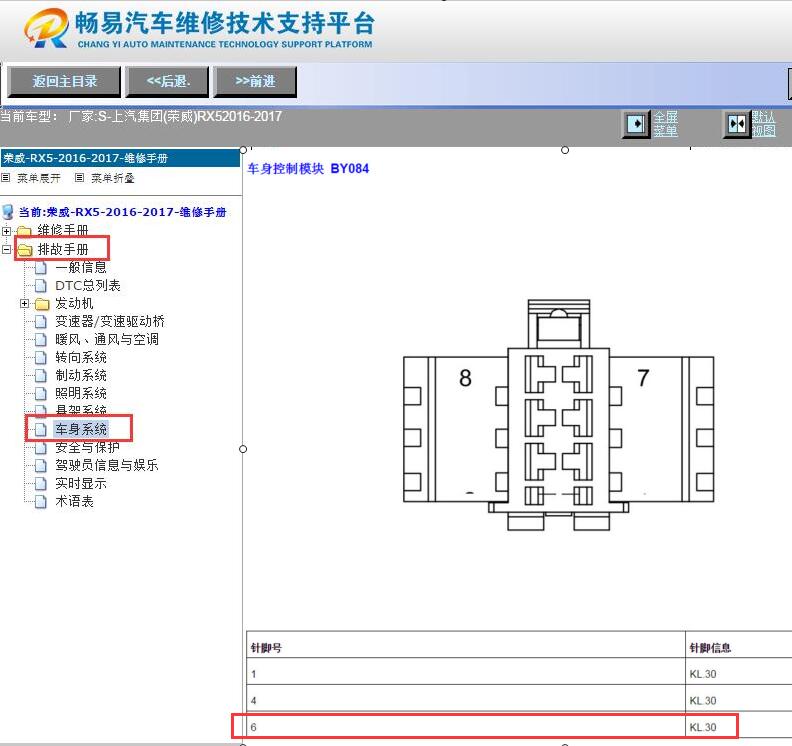Open the 一般信息 page
Screen dimensions: 792x746
pyautogui.click(x=81, y=267)
